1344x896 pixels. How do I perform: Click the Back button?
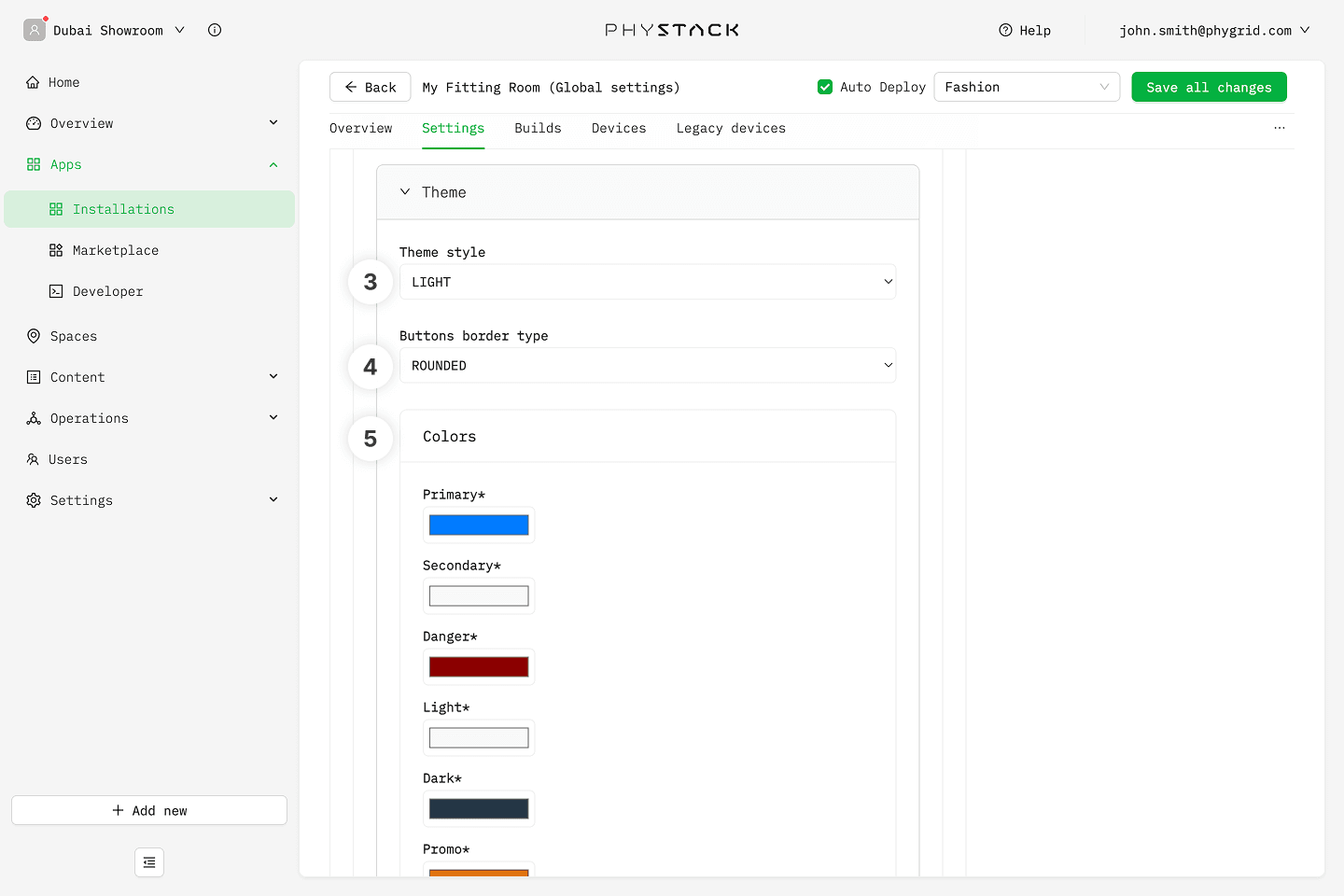[x=370, y=87]
